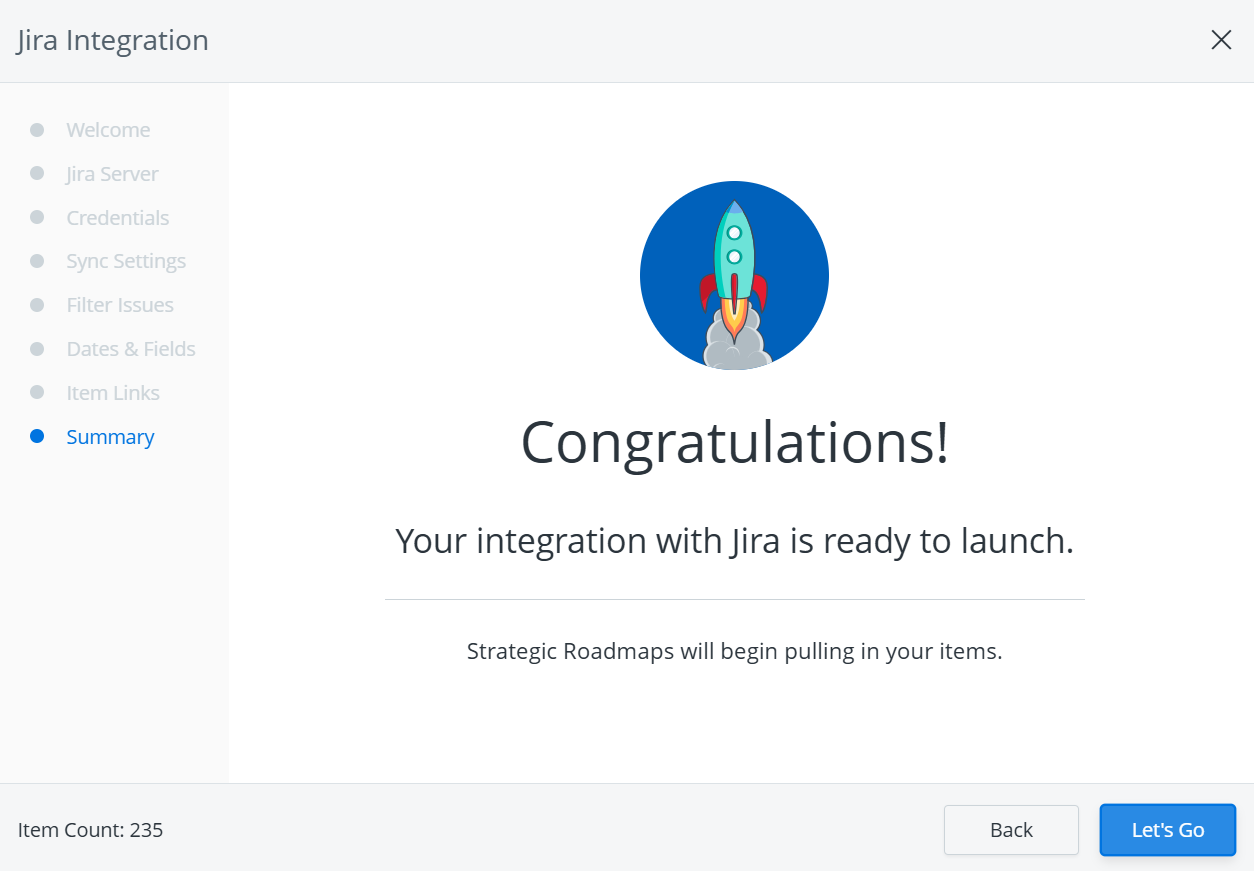Select the Summary step
The image size is (1254, 871).
point(110,436)
